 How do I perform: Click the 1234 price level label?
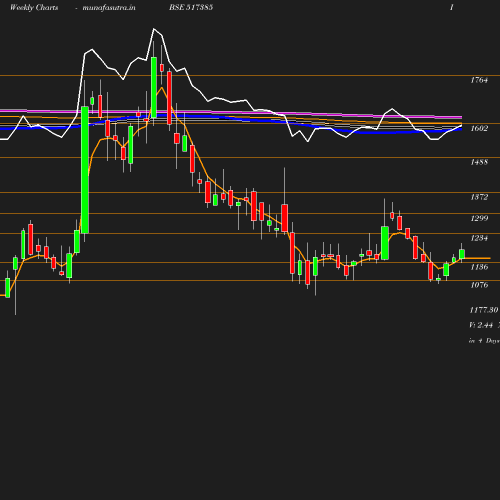(x=479, y=238)
